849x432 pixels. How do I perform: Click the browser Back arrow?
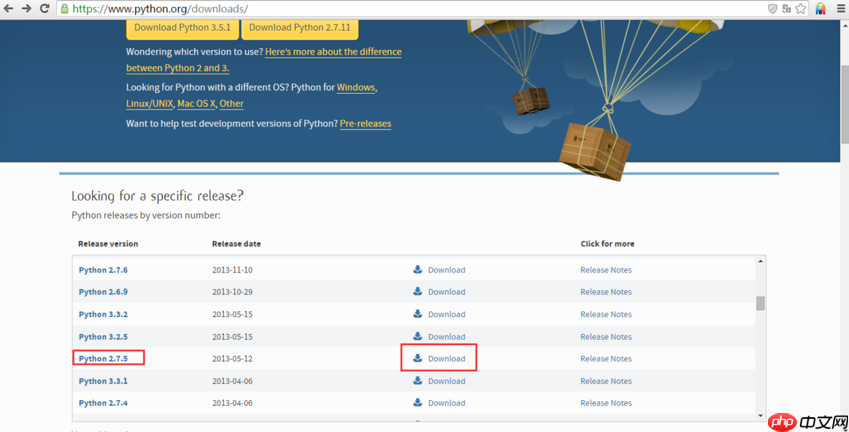pyautogui.click(x=9, y=9)
